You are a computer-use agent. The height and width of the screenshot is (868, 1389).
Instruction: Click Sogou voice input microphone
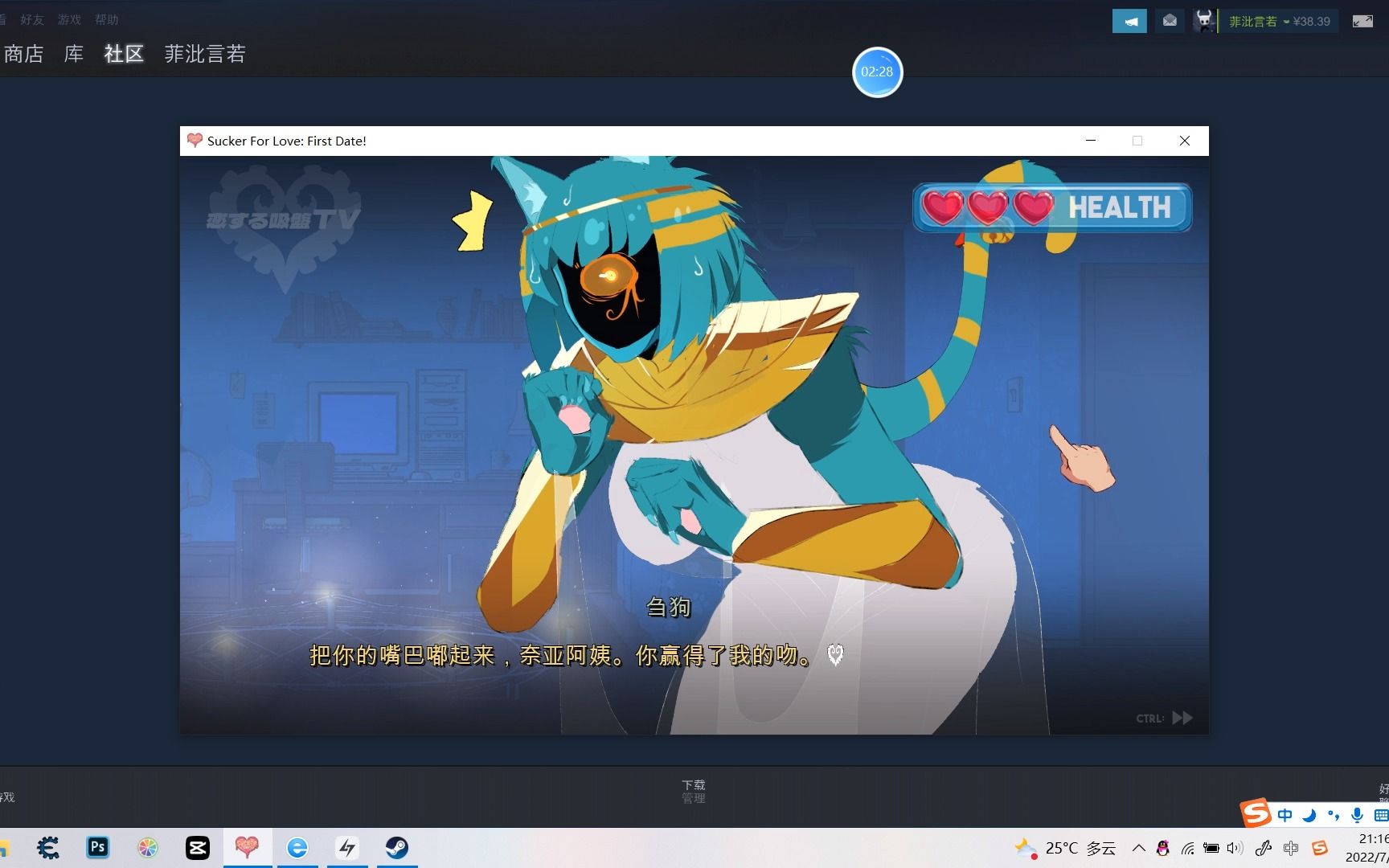[x=1358, y=815]
